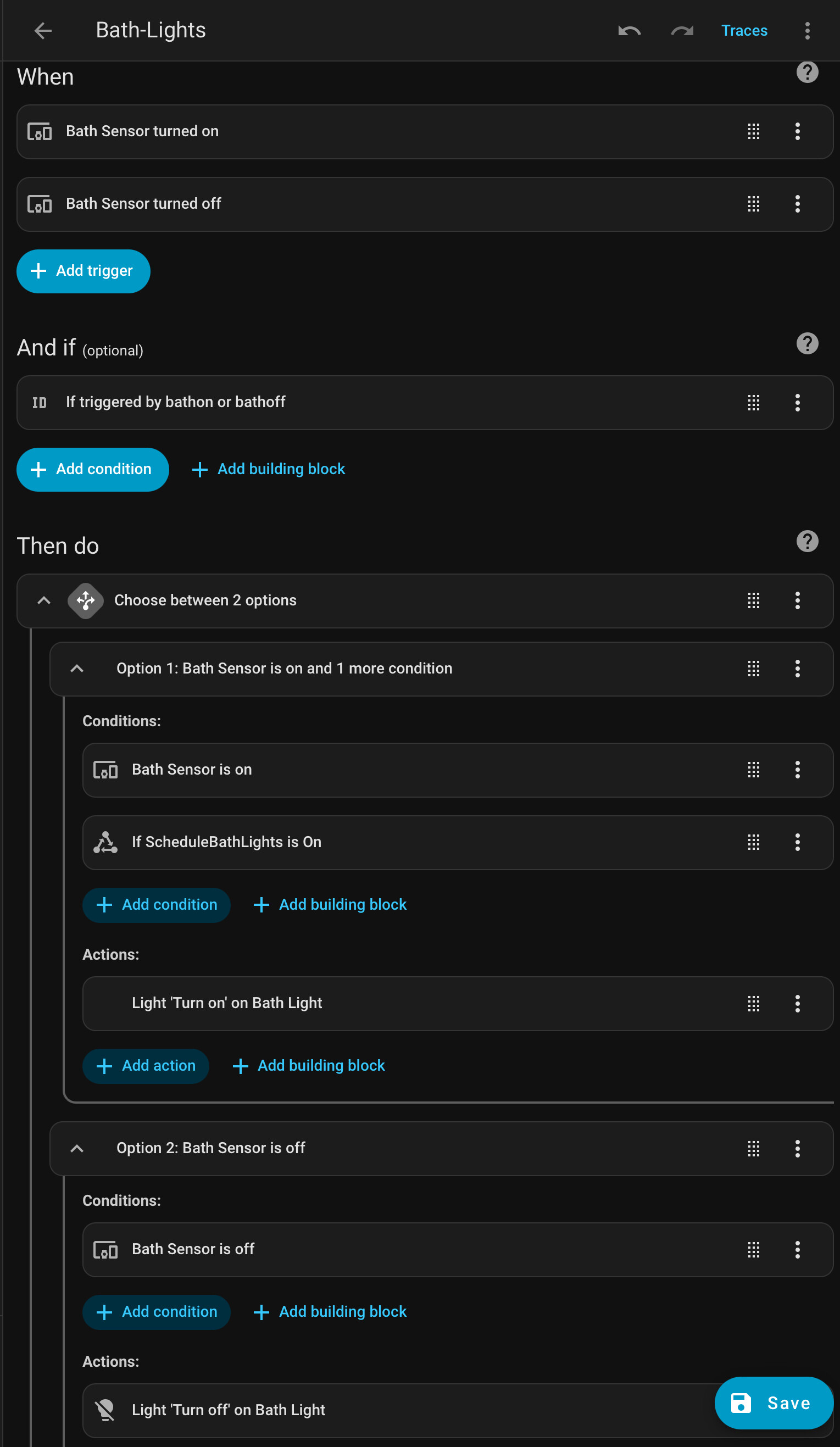Open menu for ScheduleBathLights condition
Viewport: 840px width, 1447px height.
pyautogui.click(x=798, y=842)
